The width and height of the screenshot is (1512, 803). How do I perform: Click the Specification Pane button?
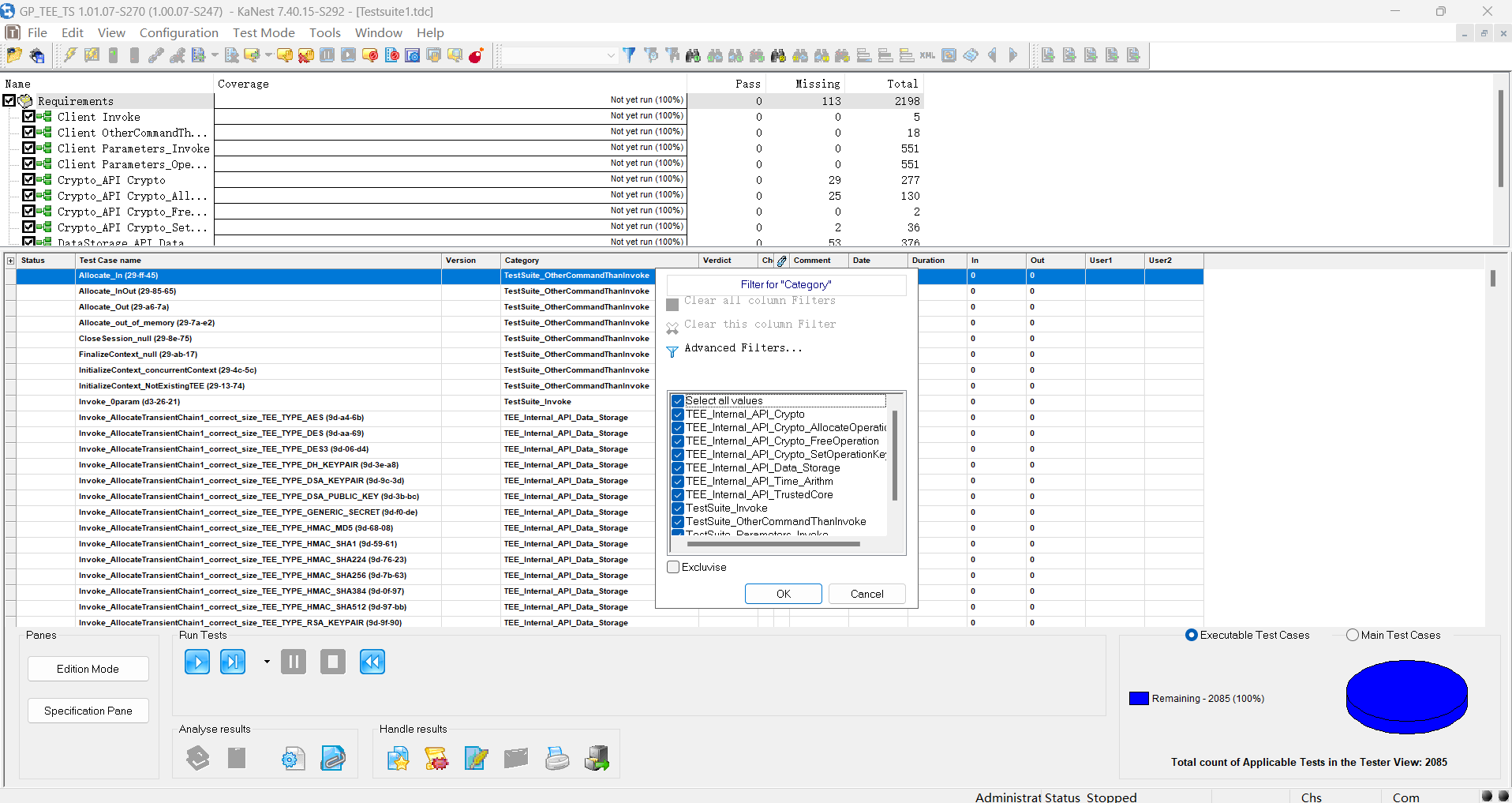point(88,711)
